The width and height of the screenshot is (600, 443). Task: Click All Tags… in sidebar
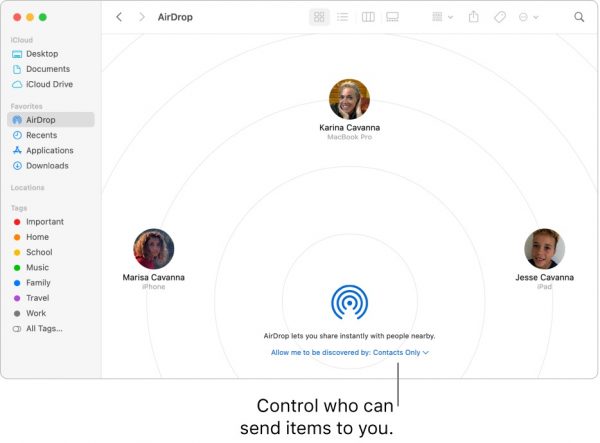click(x=43, y=328)
